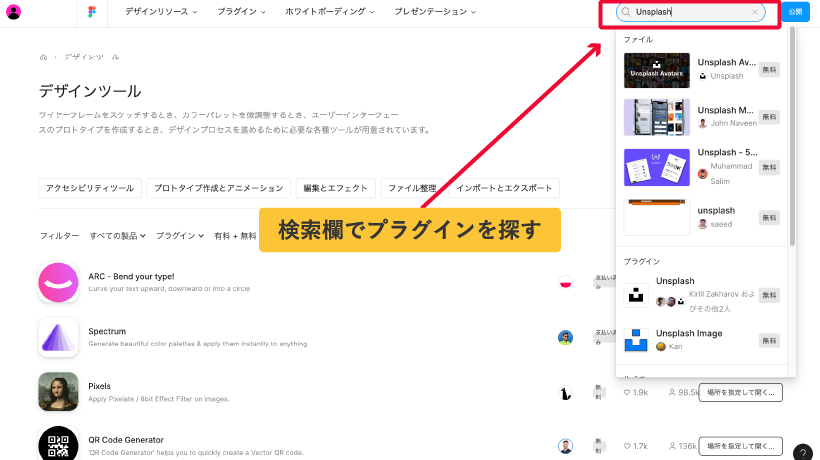
Task: Open the lowercase unsplash file thumbnail
Action: point(657,217)
